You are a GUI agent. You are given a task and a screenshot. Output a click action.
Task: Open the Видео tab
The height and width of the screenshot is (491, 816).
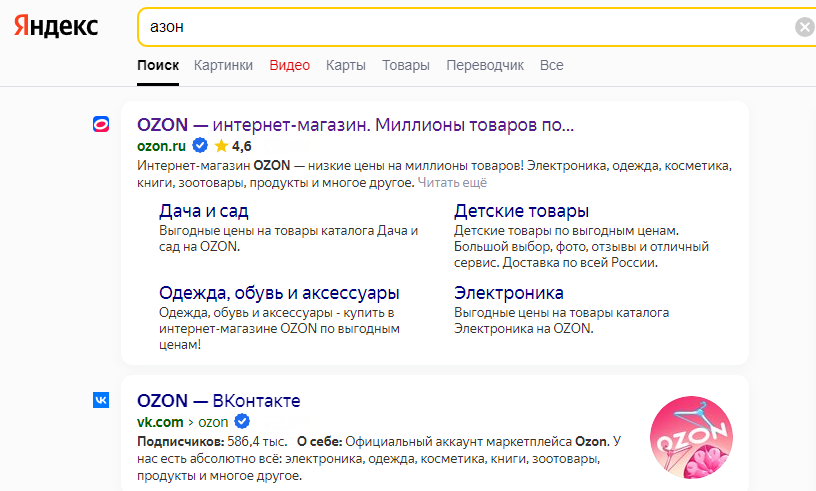pyautogui.click(x=289, y=66)
